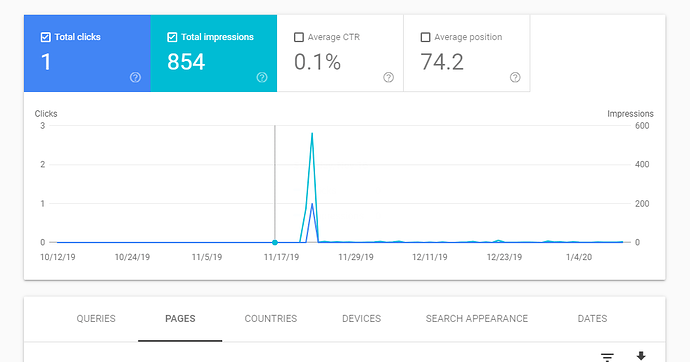Open the Search Appearance tab

click(477, 318)
